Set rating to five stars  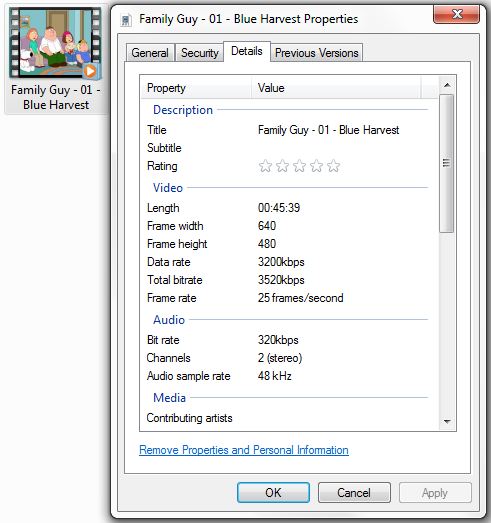334,166
